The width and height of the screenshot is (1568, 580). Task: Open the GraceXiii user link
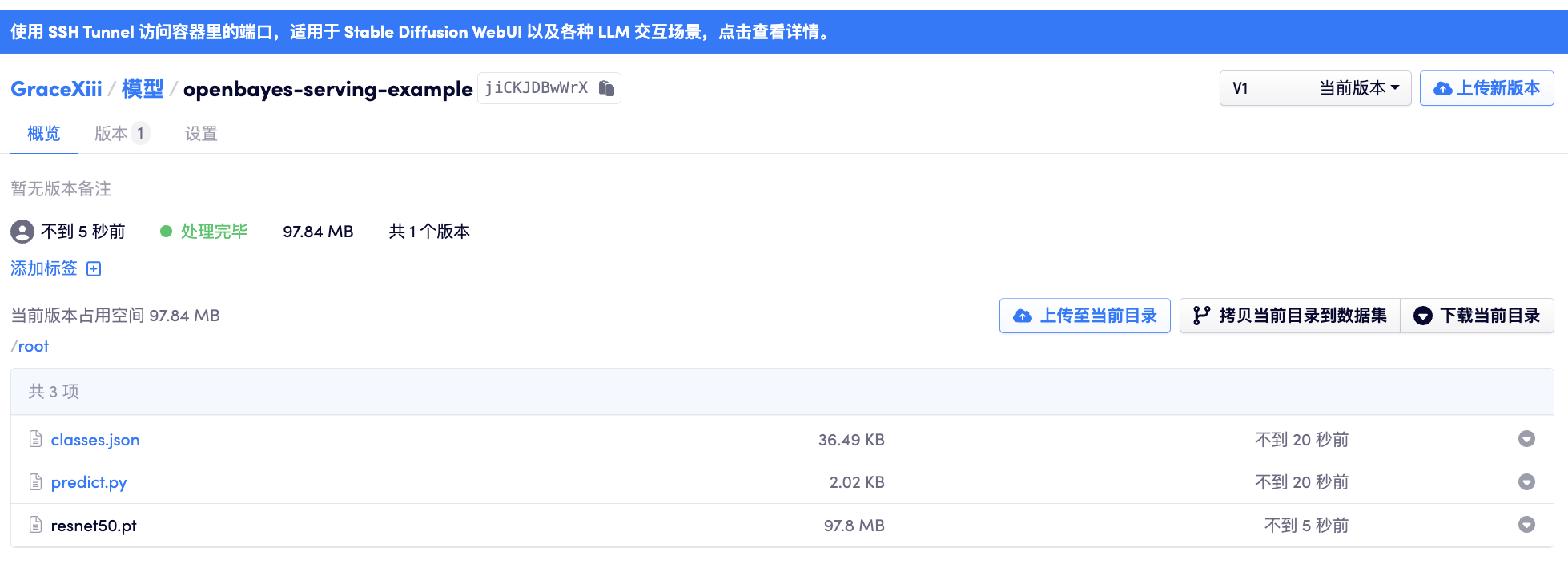(x=56, y=89)
